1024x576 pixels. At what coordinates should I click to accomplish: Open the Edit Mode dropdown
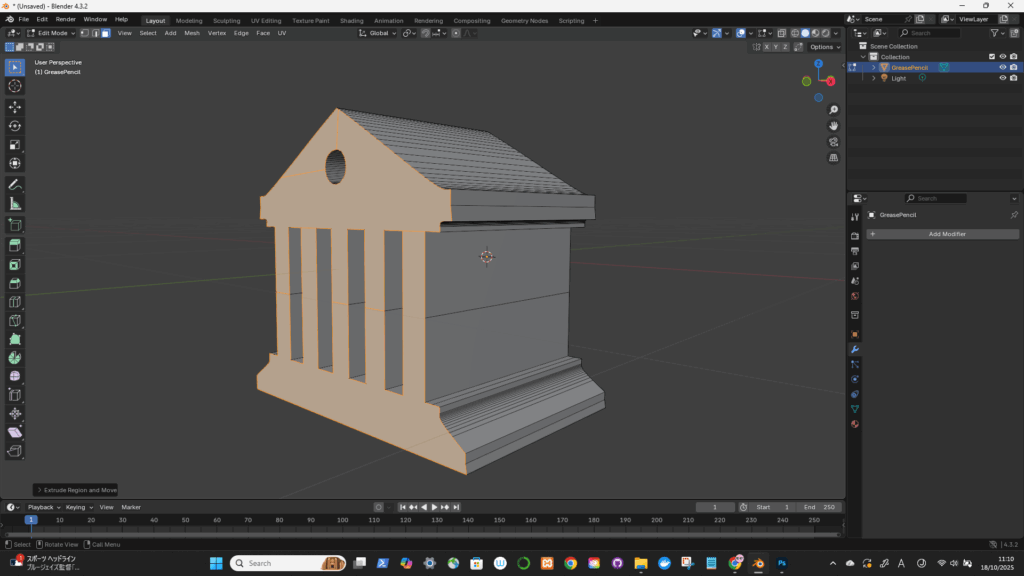(50, 33)
